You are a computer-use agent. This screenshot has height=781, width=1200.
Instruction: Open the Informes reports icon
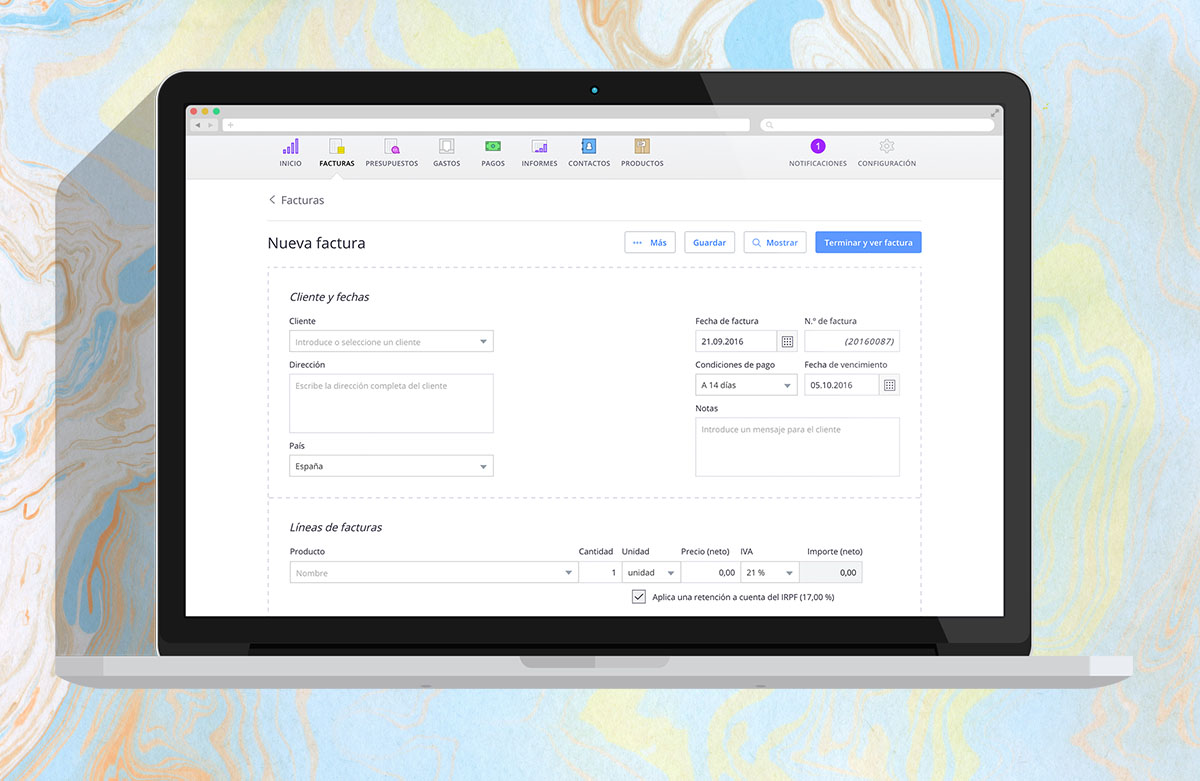539,146
